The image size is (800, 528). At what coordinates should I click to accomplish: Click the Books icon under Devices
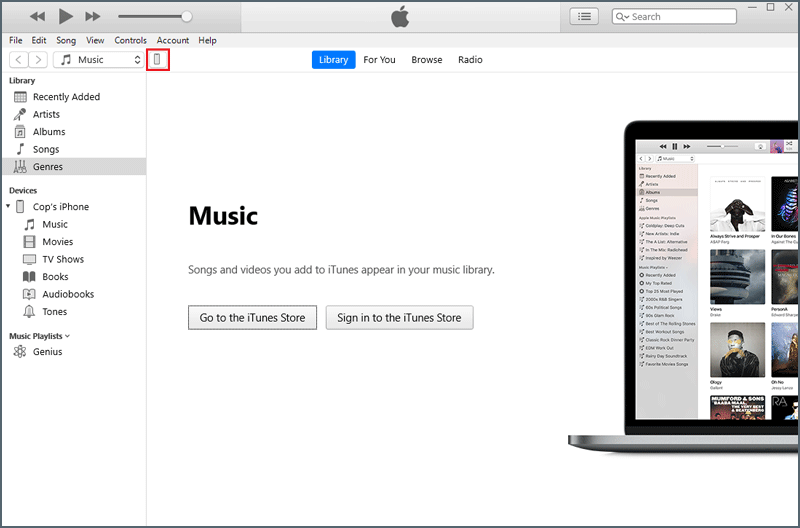coord(30,276)
